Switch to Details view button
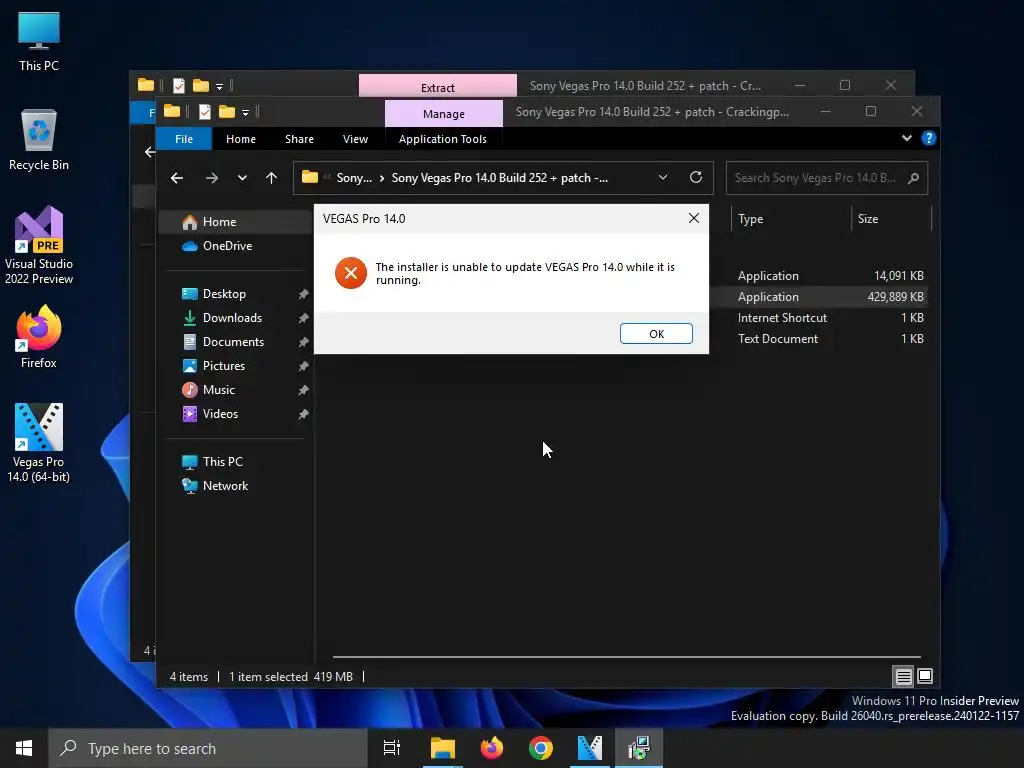 (x=903, y=677)
